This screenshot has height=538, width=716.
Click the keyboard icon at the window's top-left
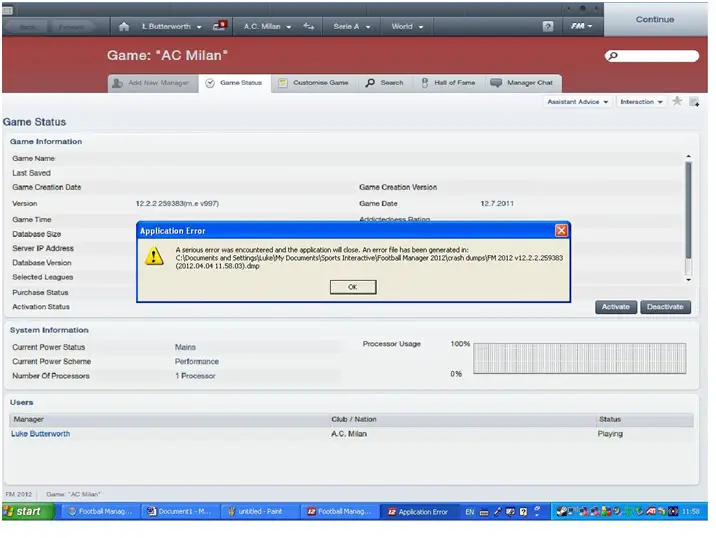click(x=7, y=10)
